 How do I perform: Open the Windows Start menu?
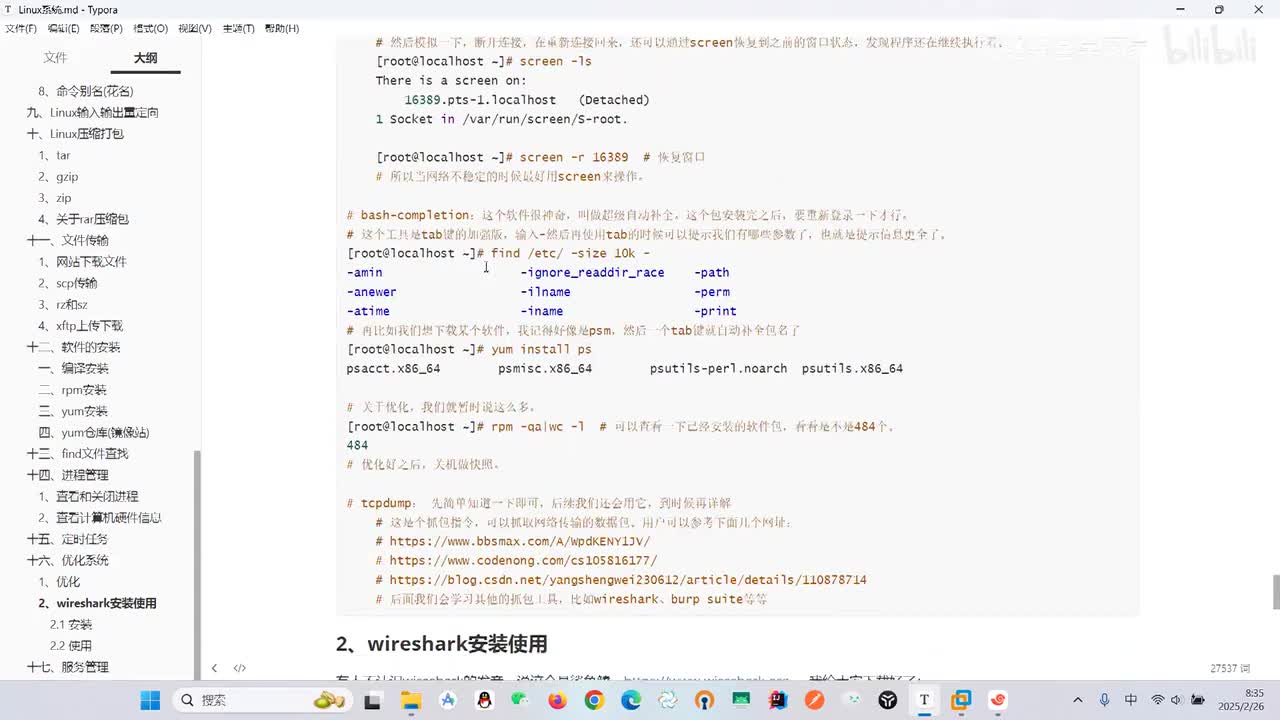pos(150,700)
